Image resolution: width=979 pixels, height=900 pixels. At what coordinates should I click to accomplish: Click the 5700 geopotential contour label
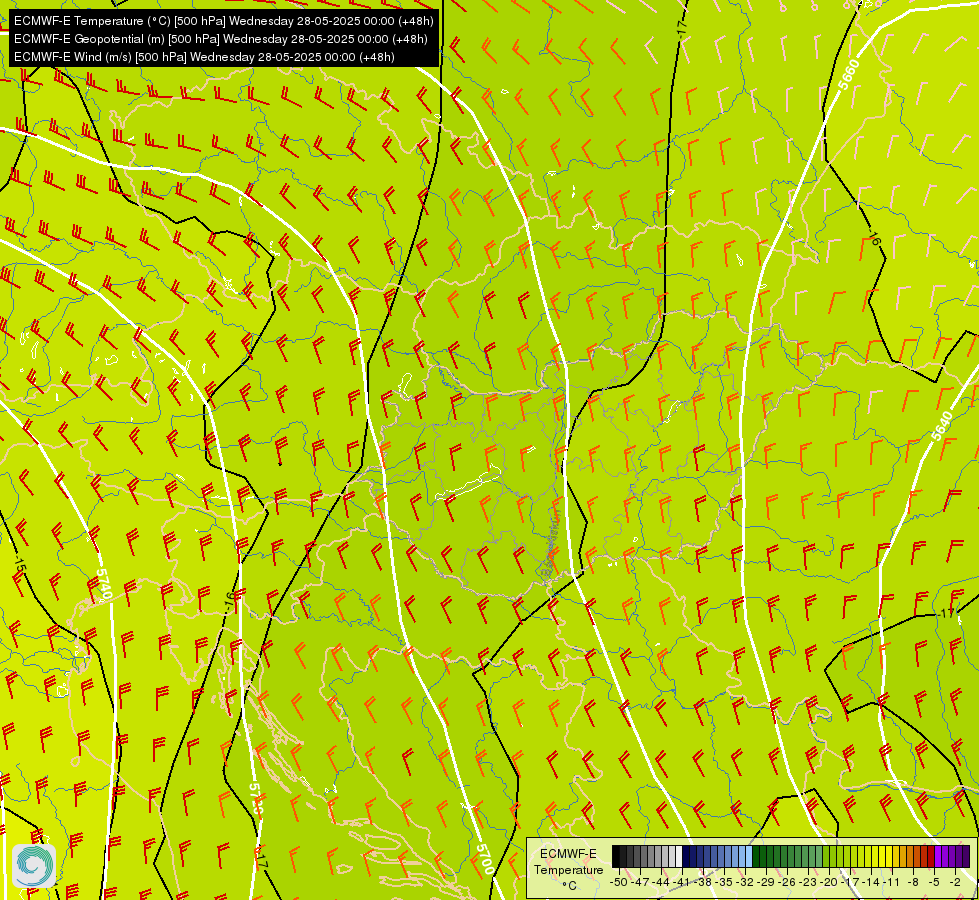485,859
